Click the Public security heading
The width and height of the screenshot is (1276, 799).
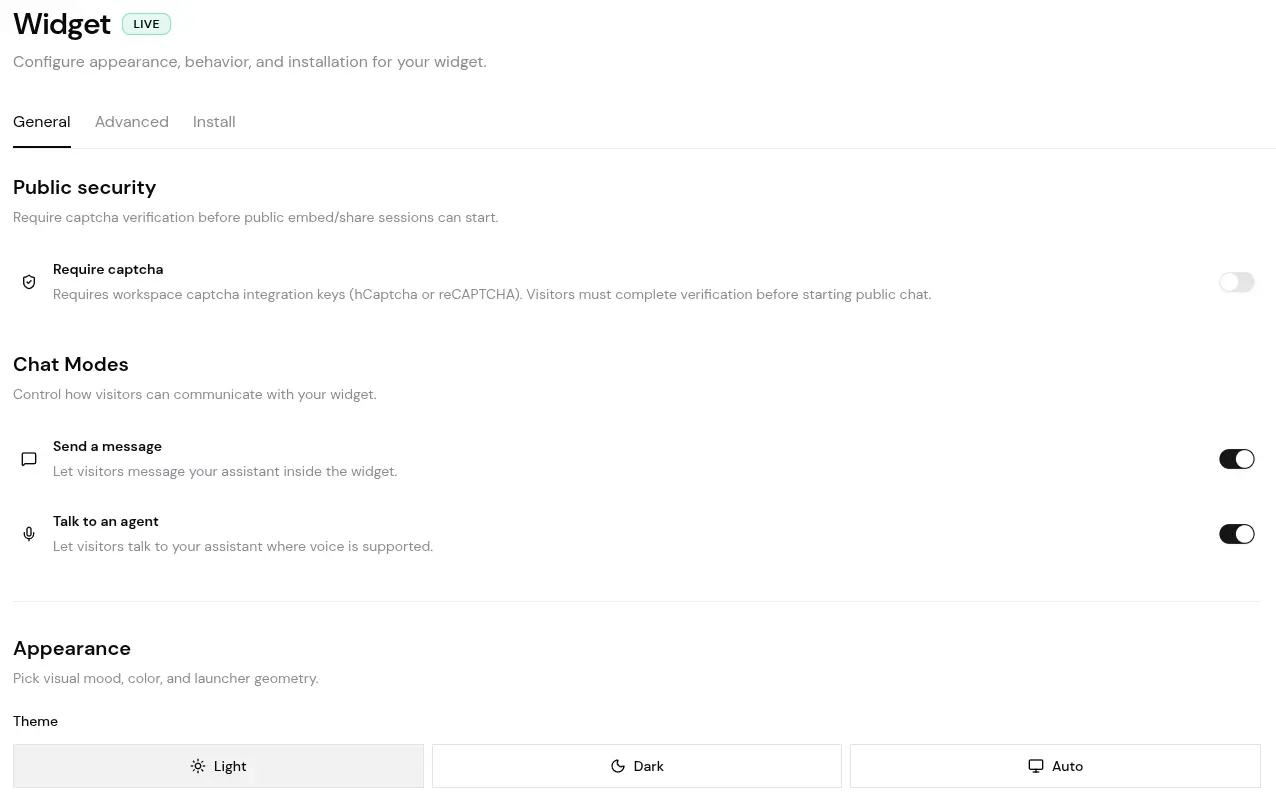(85, 188)
